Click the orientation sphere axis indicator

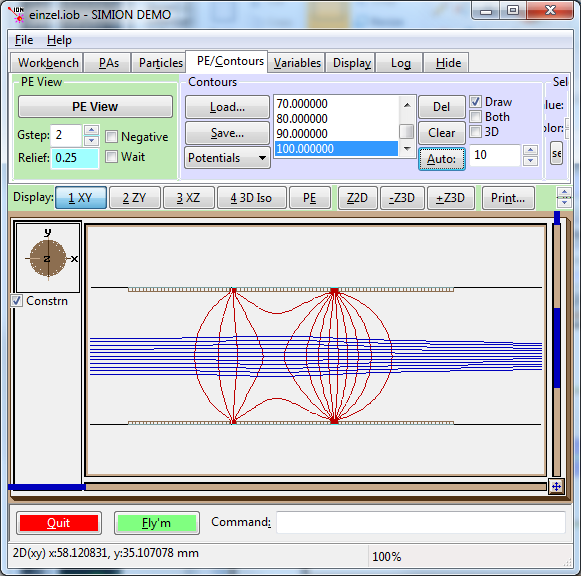click(x=48, y=258)
